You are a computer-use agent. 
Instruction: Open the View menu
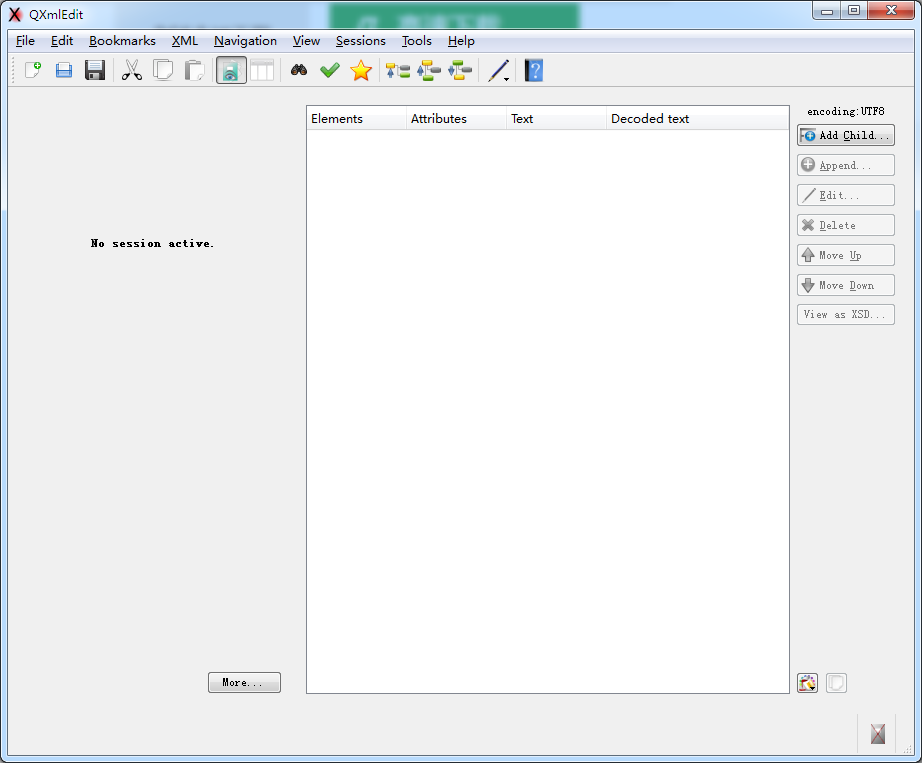306,41
